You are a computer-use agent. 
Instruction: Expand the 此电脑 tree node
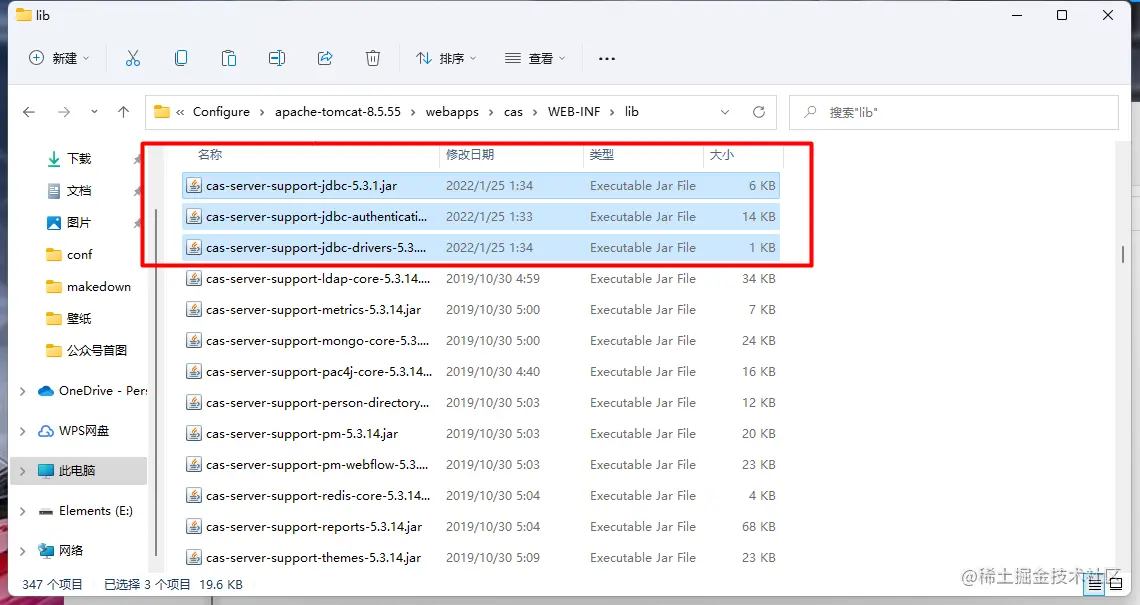[23, 471]
